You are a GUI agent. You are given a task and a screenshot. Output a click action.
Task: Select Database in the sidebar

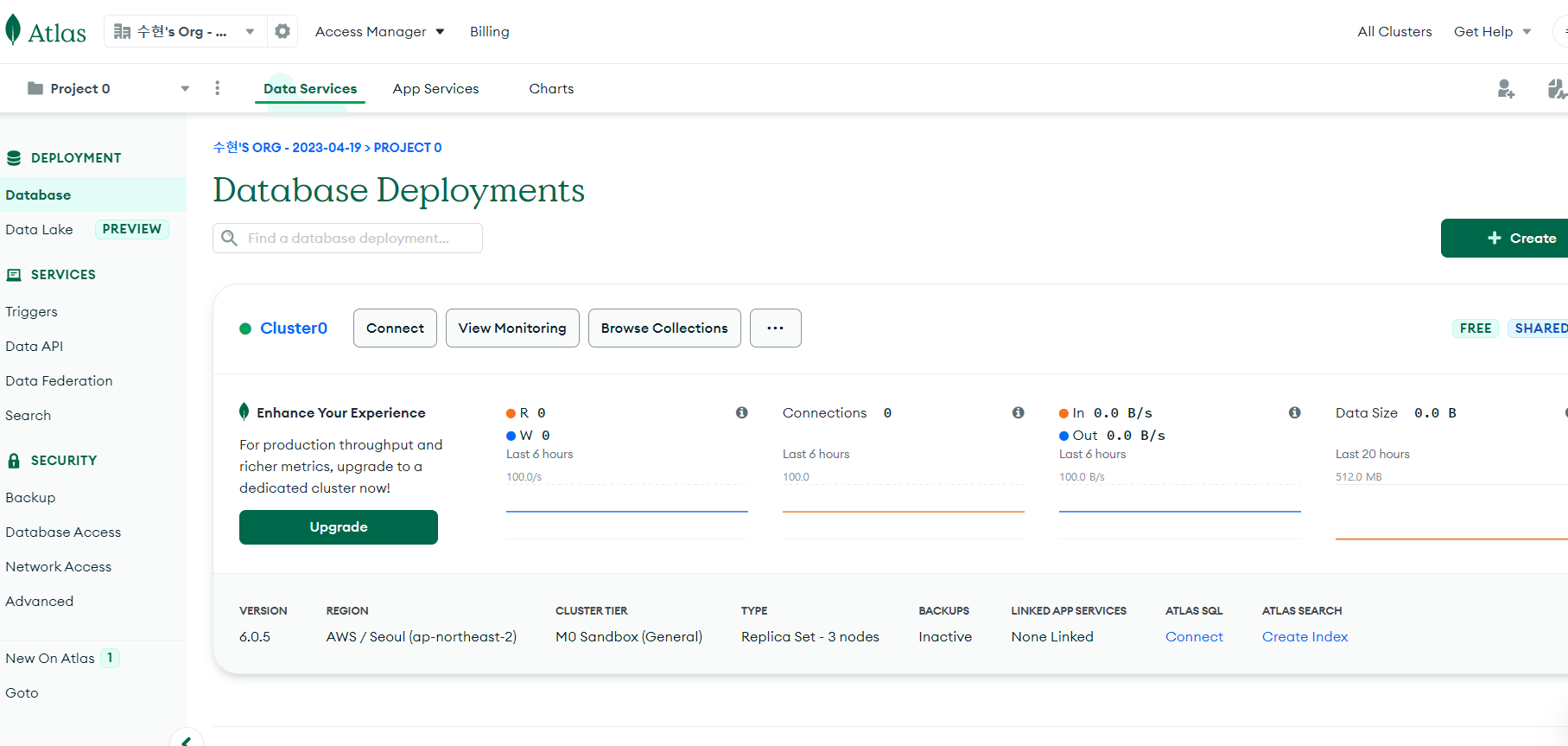[93, 194]
